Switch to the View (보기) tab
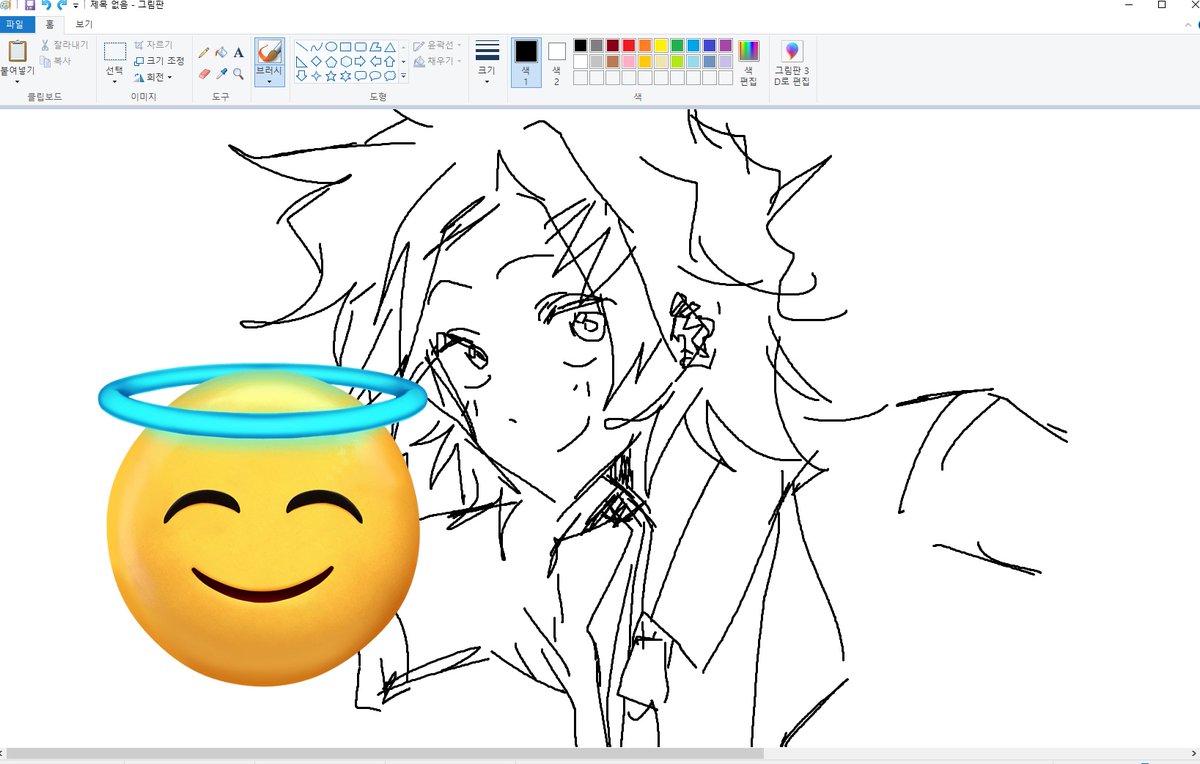This screenshot has height=764, width=1200. click(x=84, y=24)
